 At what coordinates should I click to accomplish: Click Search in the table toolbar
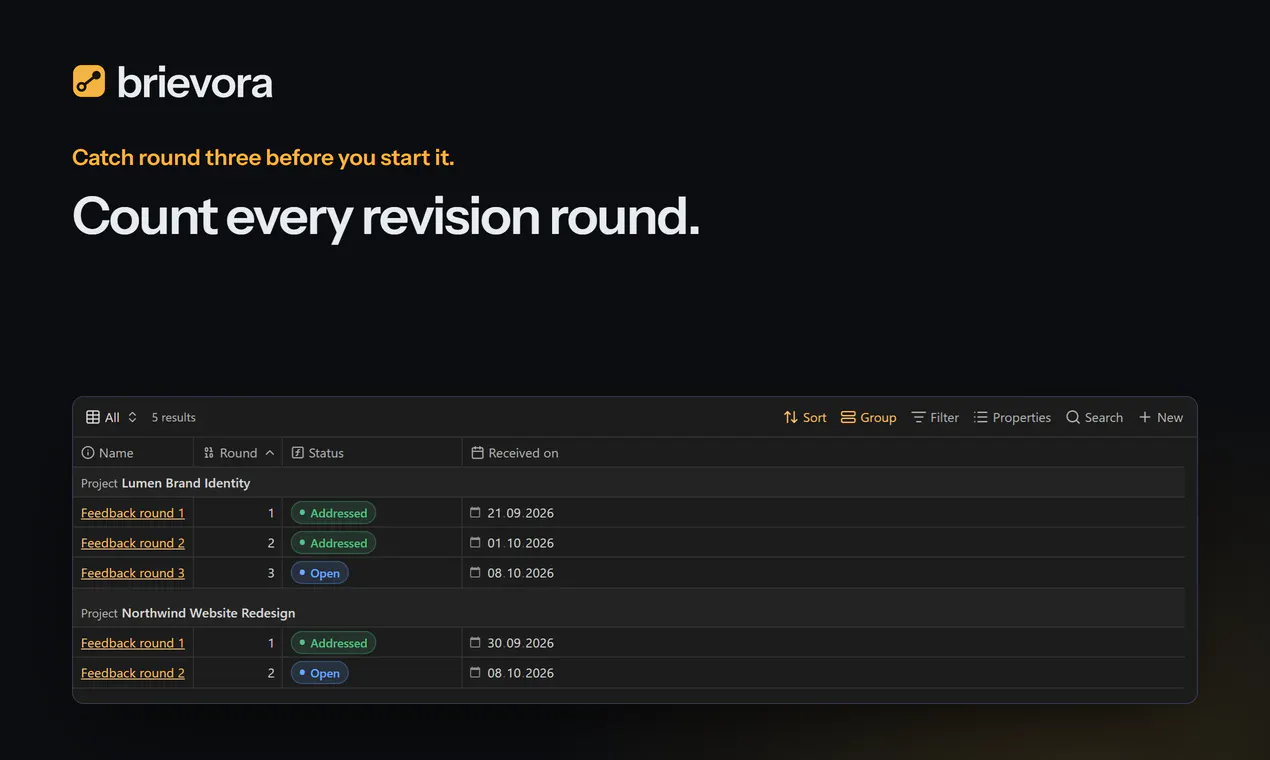1094,417
